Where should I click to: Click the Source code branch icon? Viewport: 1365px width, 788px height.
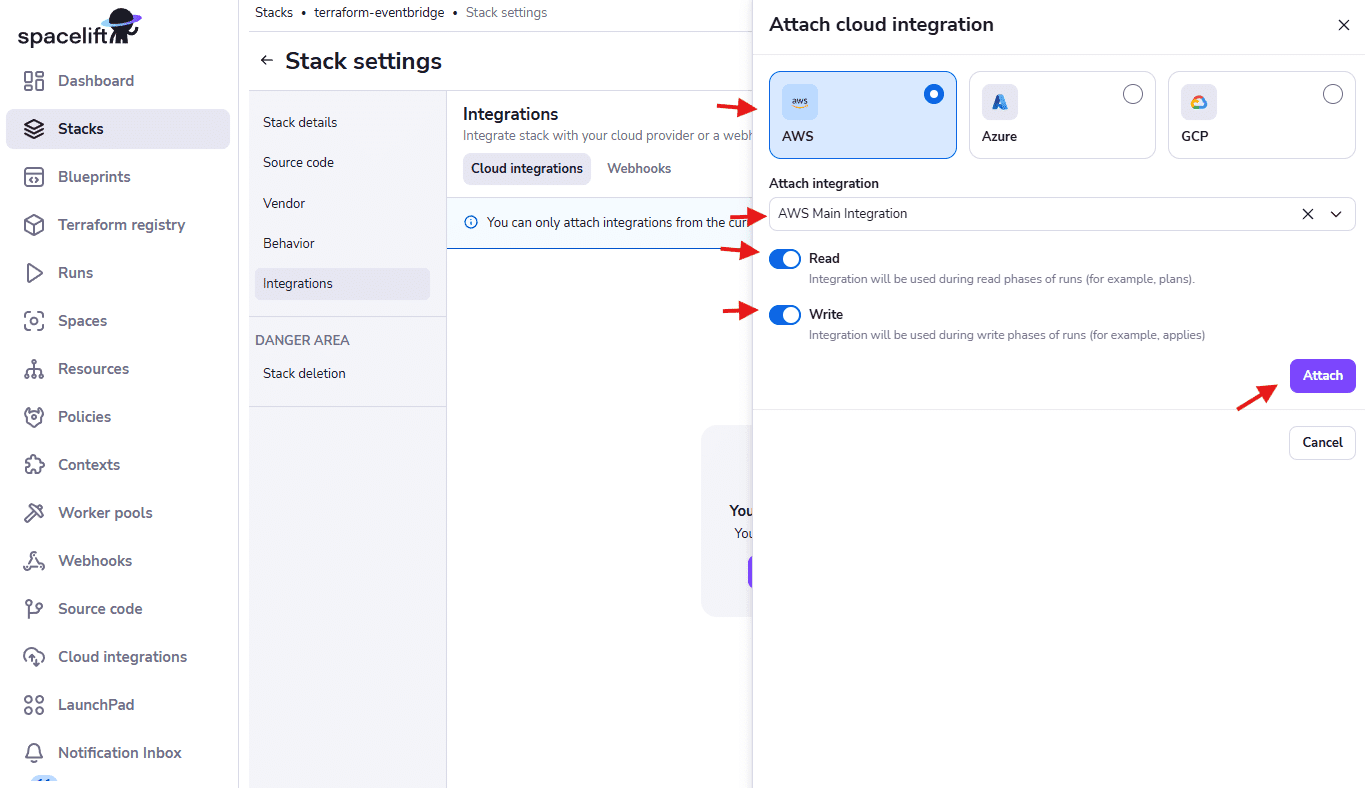click(34, 609)
